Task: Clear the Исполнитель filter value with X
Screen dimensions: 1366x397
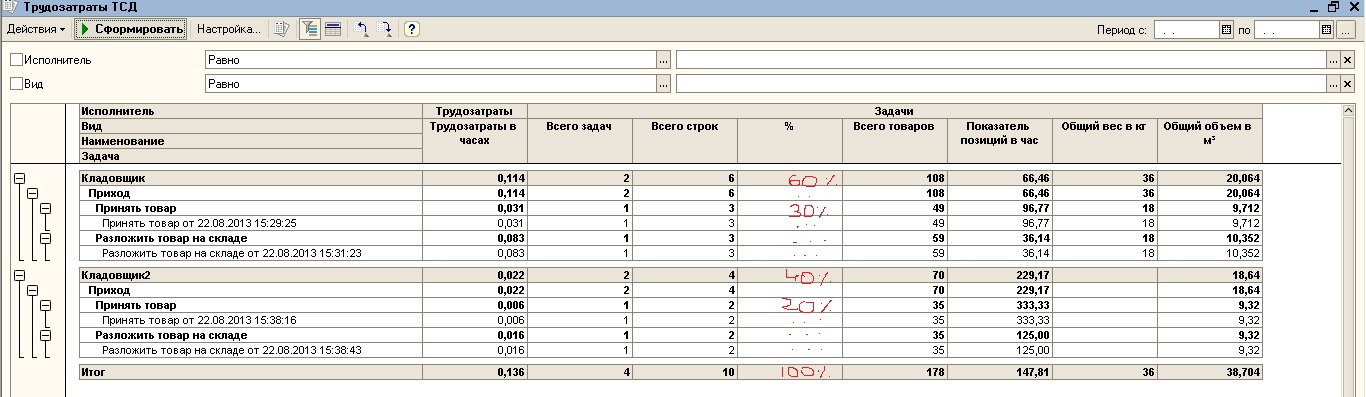Action: pyautogui.click(x=1347, y=60)
